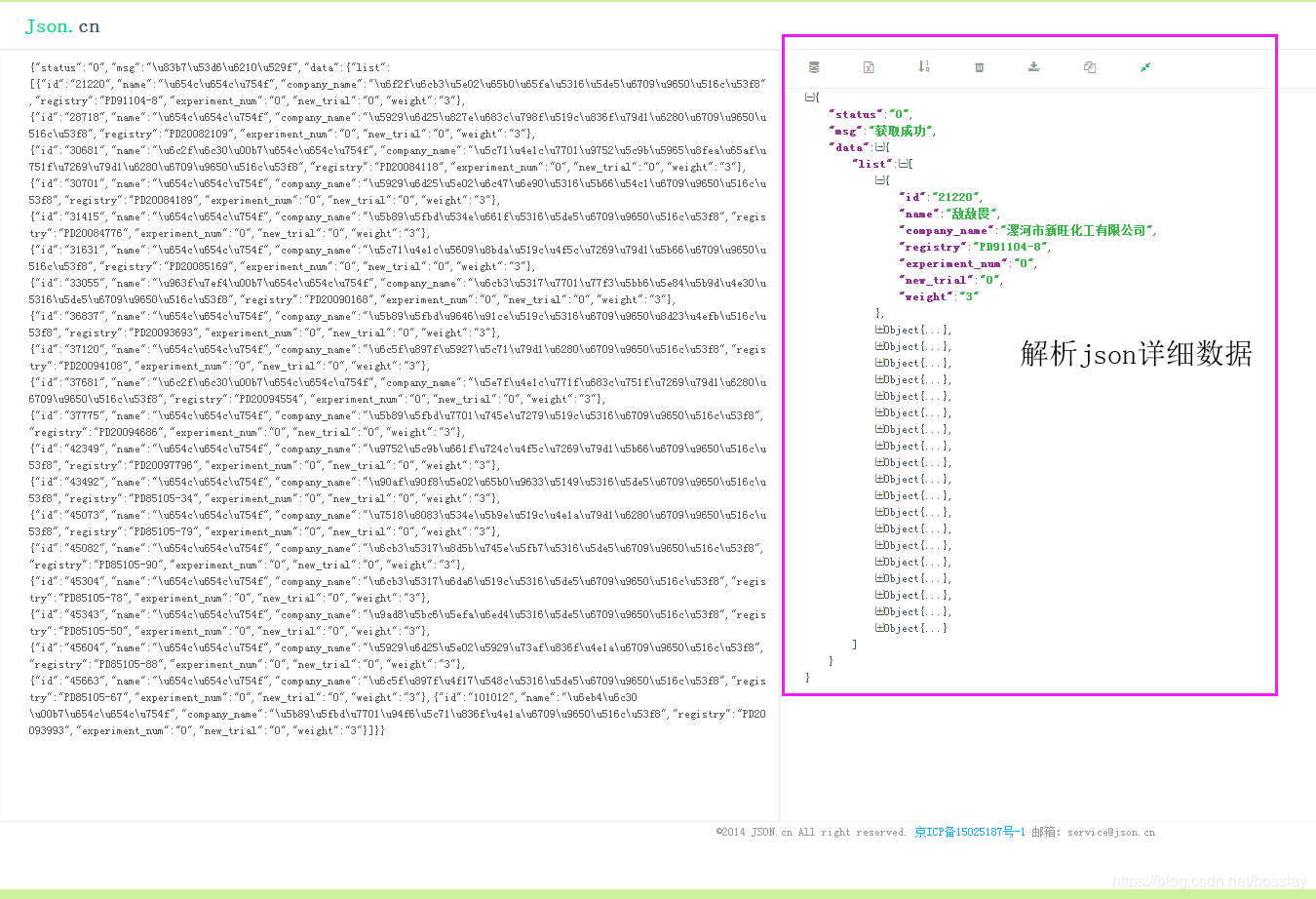The image size is (1316, 899).
Task: Click the "msg" value 获取成功
Action: [900, 131]
